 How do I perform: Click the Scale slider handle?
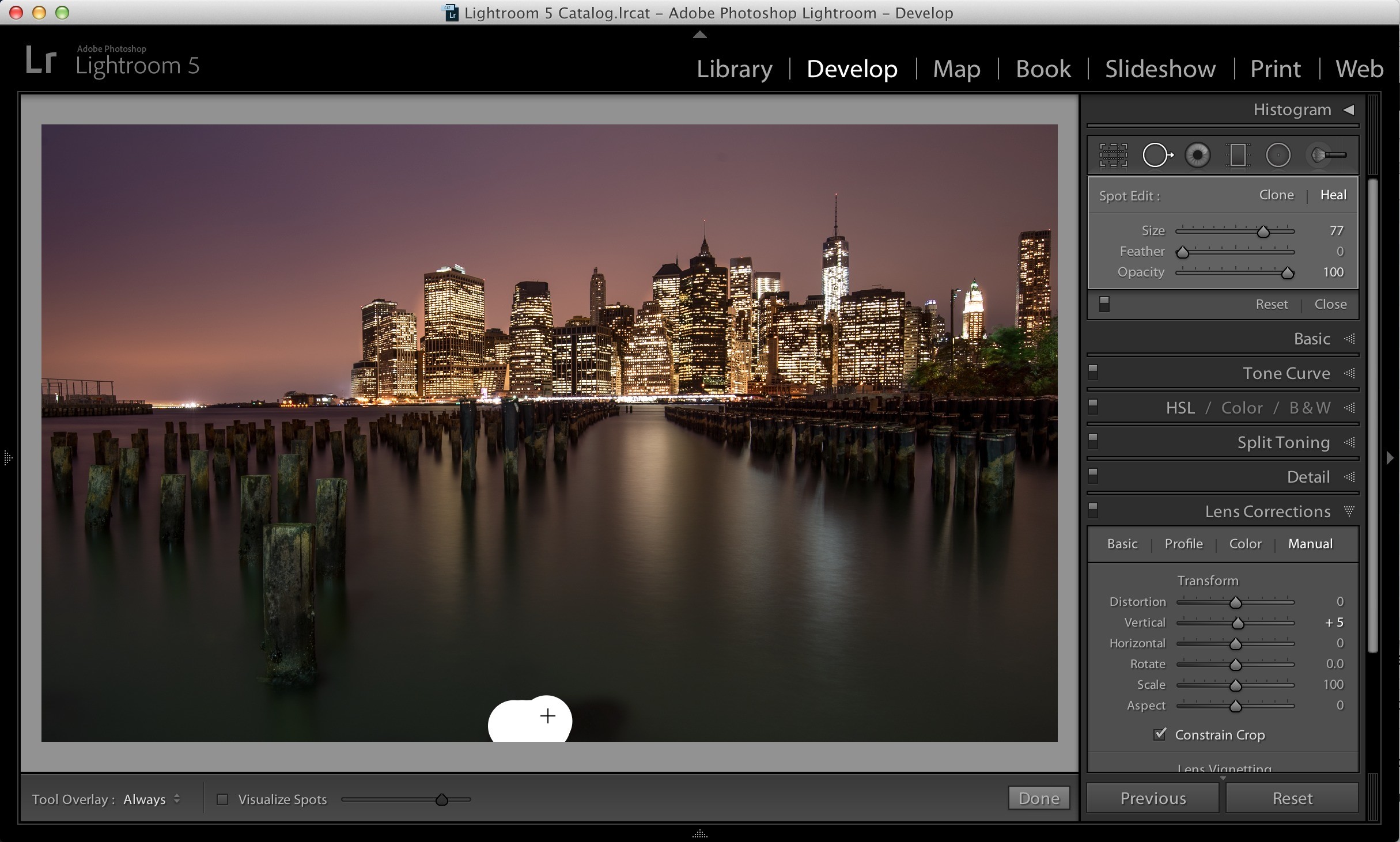pos(1235,685)
